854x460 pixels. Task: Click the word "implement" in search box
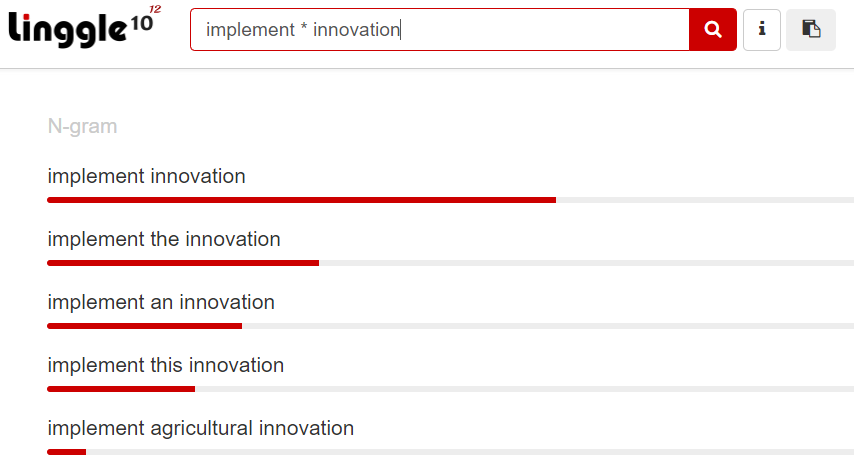tap(250, 30)
